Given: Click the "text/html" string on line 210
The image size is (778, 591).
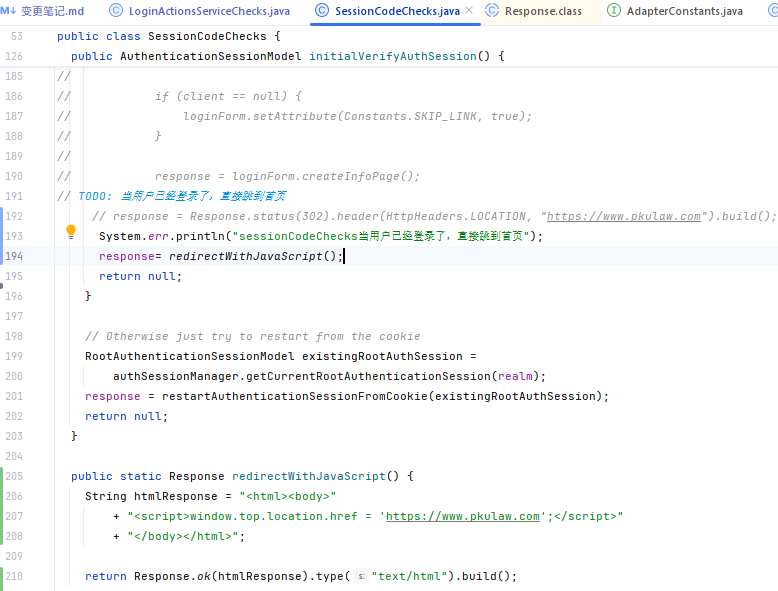Looking at the screenshot, I should click(x=409, y=576).
